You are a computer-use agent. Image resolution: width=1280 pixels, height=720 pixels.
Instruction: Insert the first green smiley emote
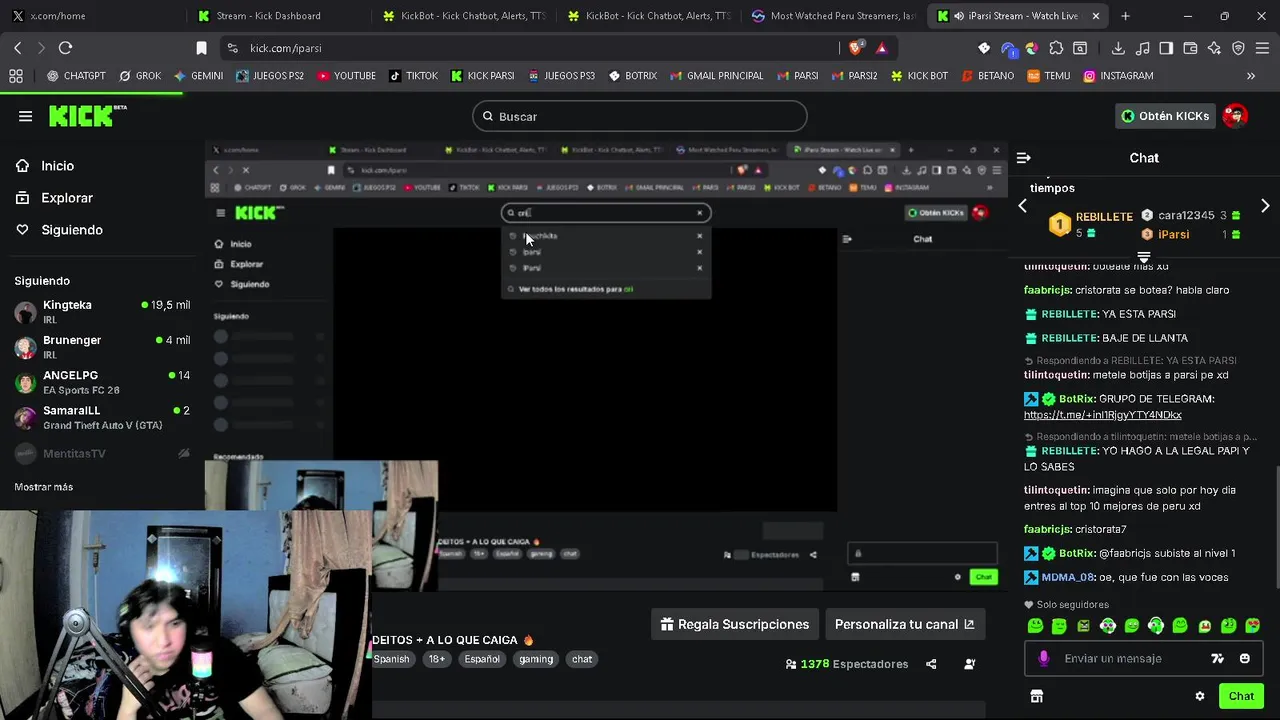1035,626
